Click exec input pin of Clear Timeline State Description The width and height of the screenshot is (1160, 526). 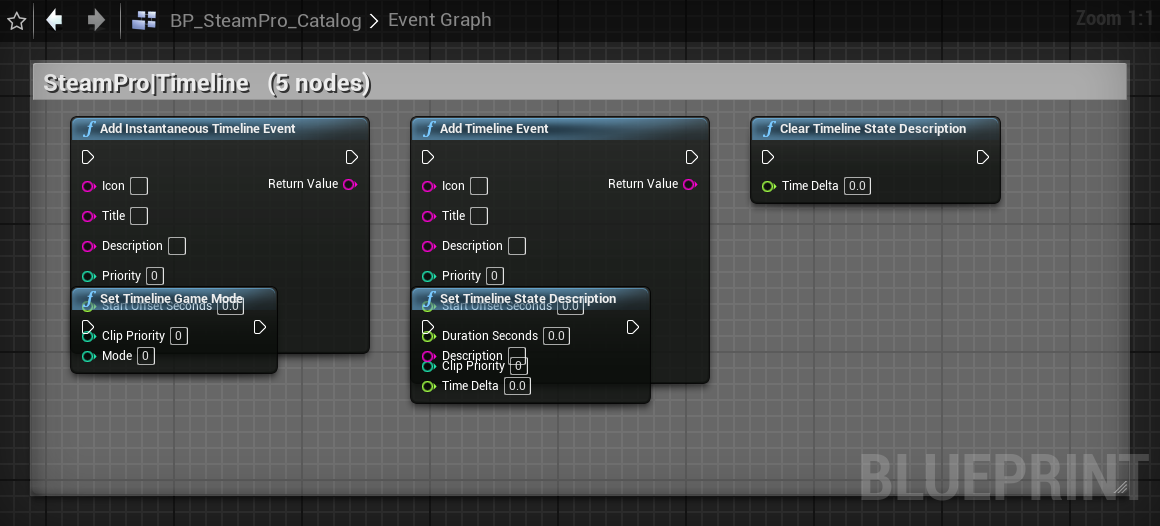(x=768, y=157)
